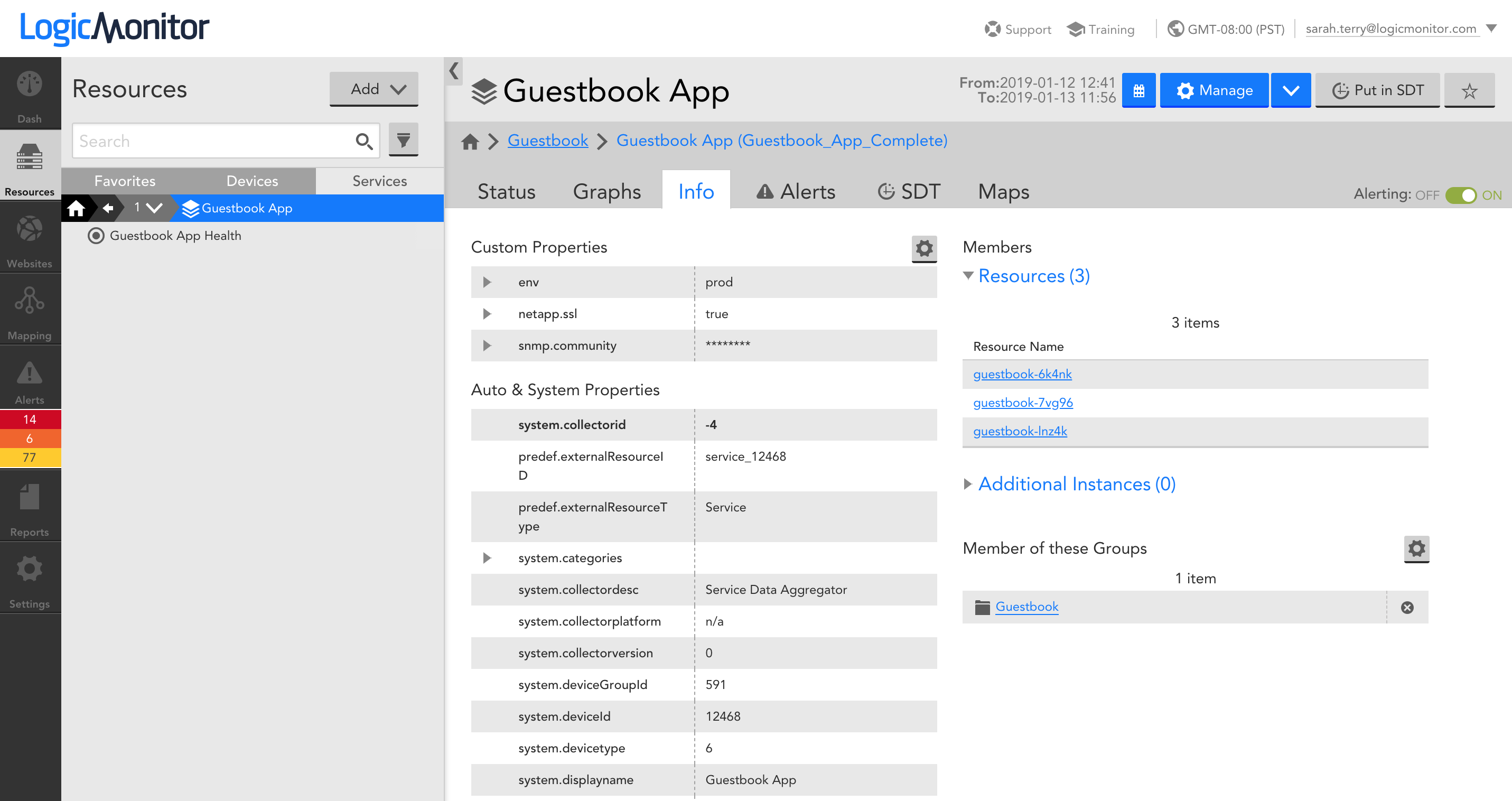Click the critical alerts count badge 14
Viewport: 1512px width, 801px height.
pos(30,419)
